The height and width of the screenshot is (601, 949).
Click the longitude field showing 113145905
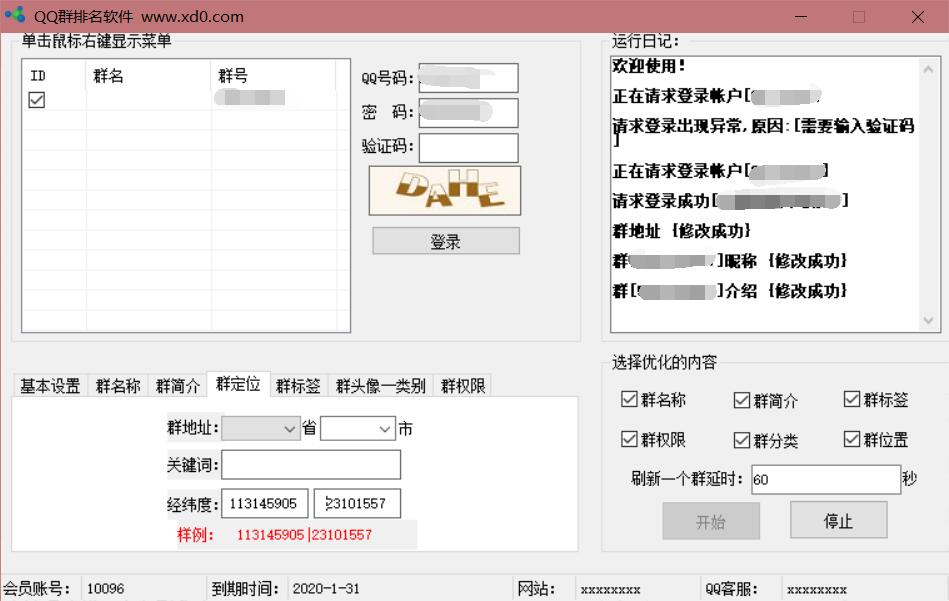point(264,504)
